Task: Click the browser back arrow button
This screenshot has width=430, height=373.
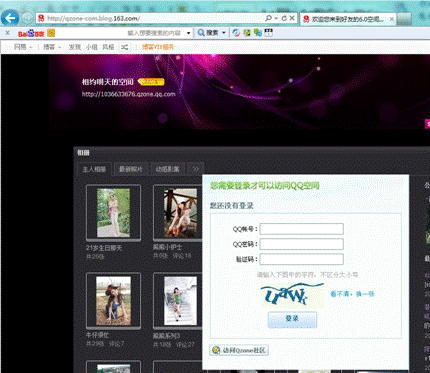Action: (10, 18)
